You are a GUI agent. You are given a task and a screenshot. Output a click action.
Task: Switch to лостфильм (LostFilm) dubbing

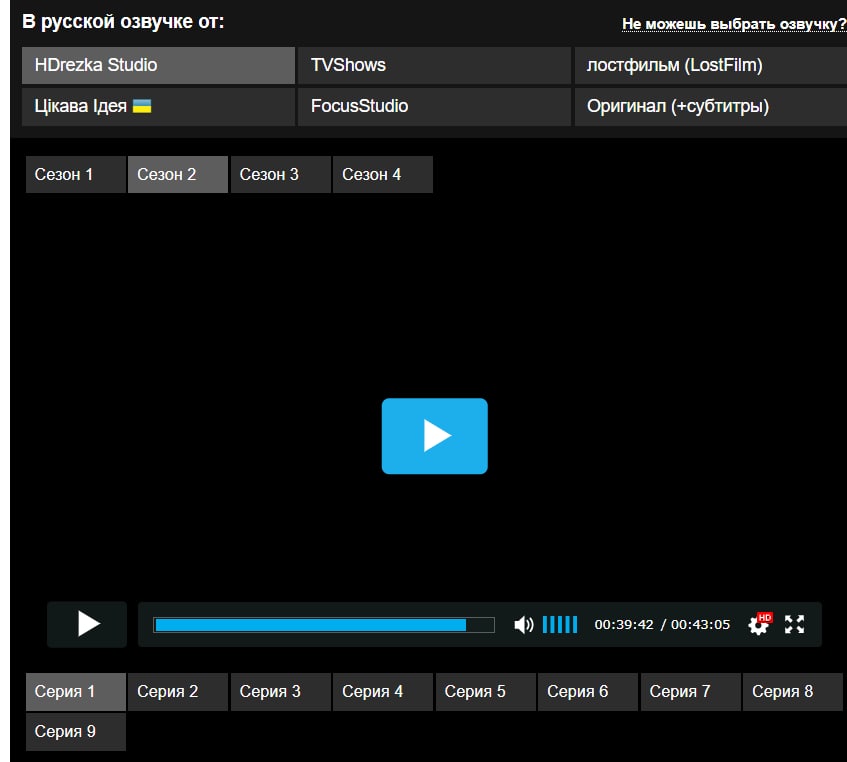[x=710, y=65]
